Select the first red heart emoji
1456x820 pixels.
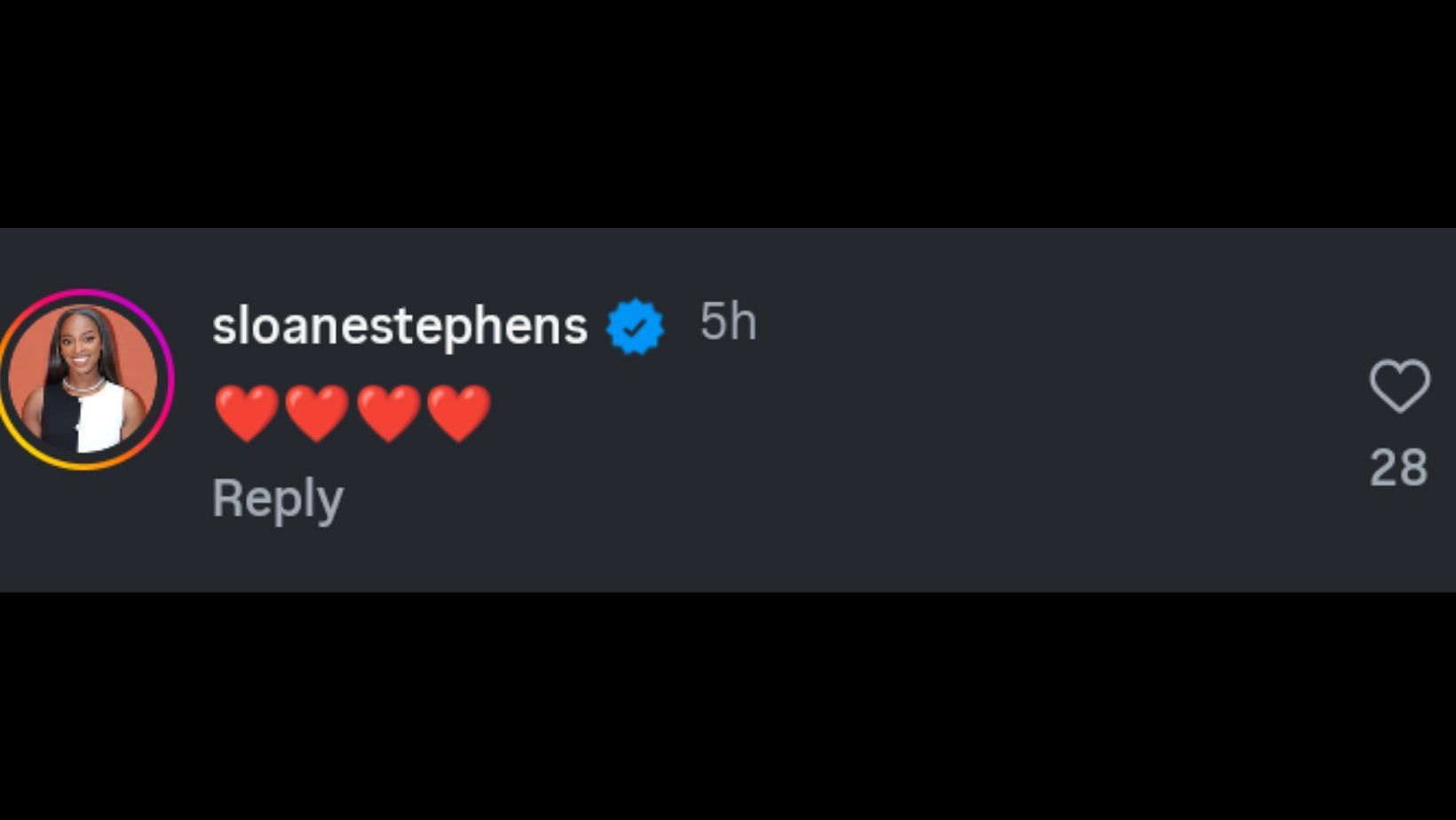pyautogui.click(x=247, y=414)
